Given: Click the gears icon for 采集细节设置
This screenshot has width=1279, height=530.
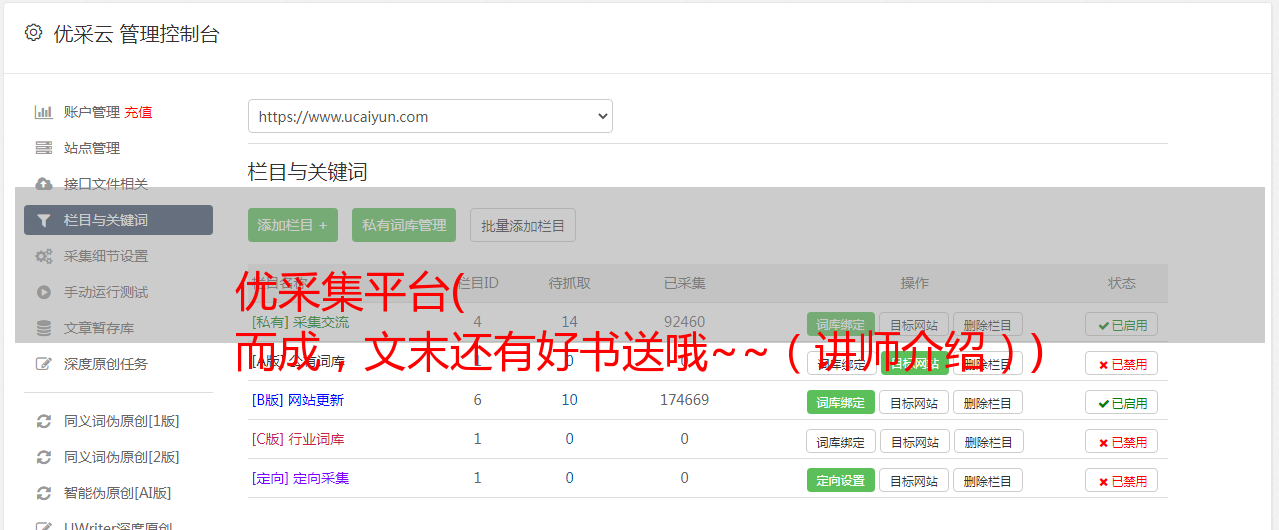Looking at the screenshot, I should coord(43,256).
